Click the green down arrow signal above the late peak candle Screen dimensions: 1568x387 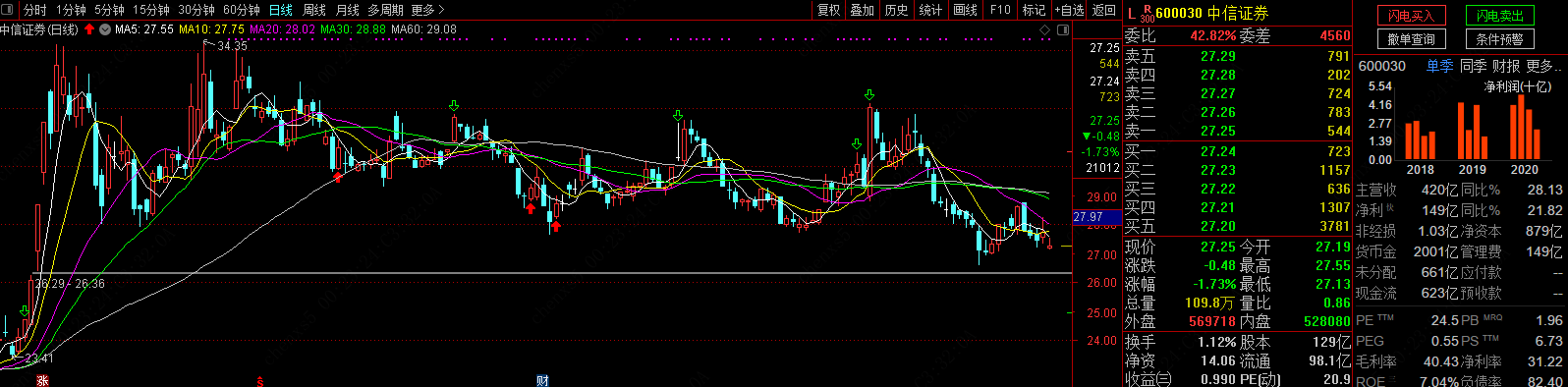click(x=869, y=95)
